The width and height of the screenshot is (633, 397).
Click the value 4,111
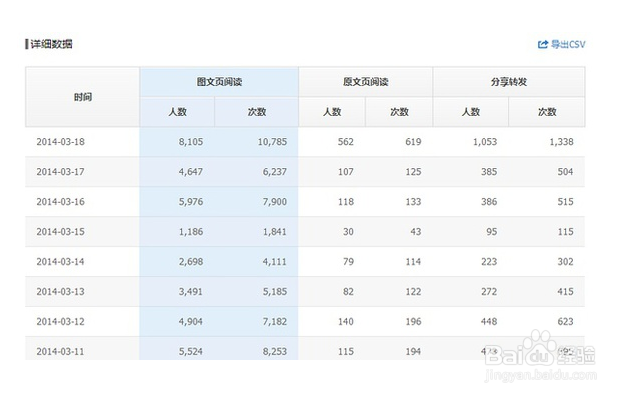tap(275, 262)
